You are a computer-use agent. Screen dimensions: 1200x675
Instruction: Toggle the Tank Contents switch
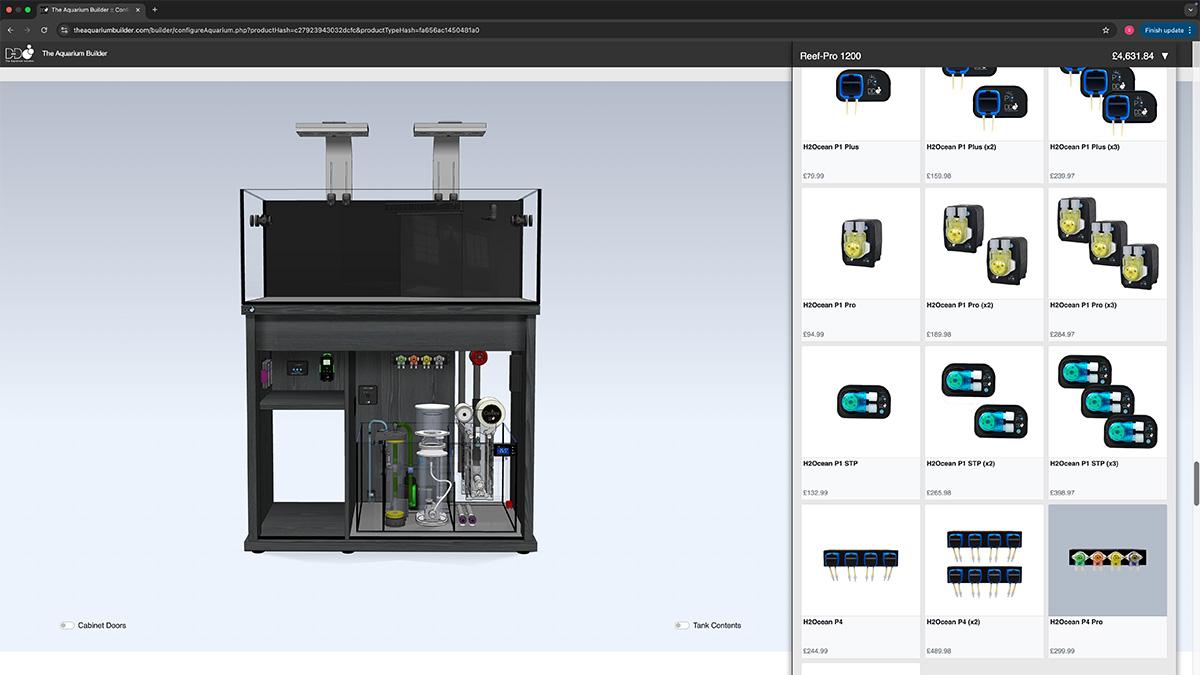pos(682,625)
